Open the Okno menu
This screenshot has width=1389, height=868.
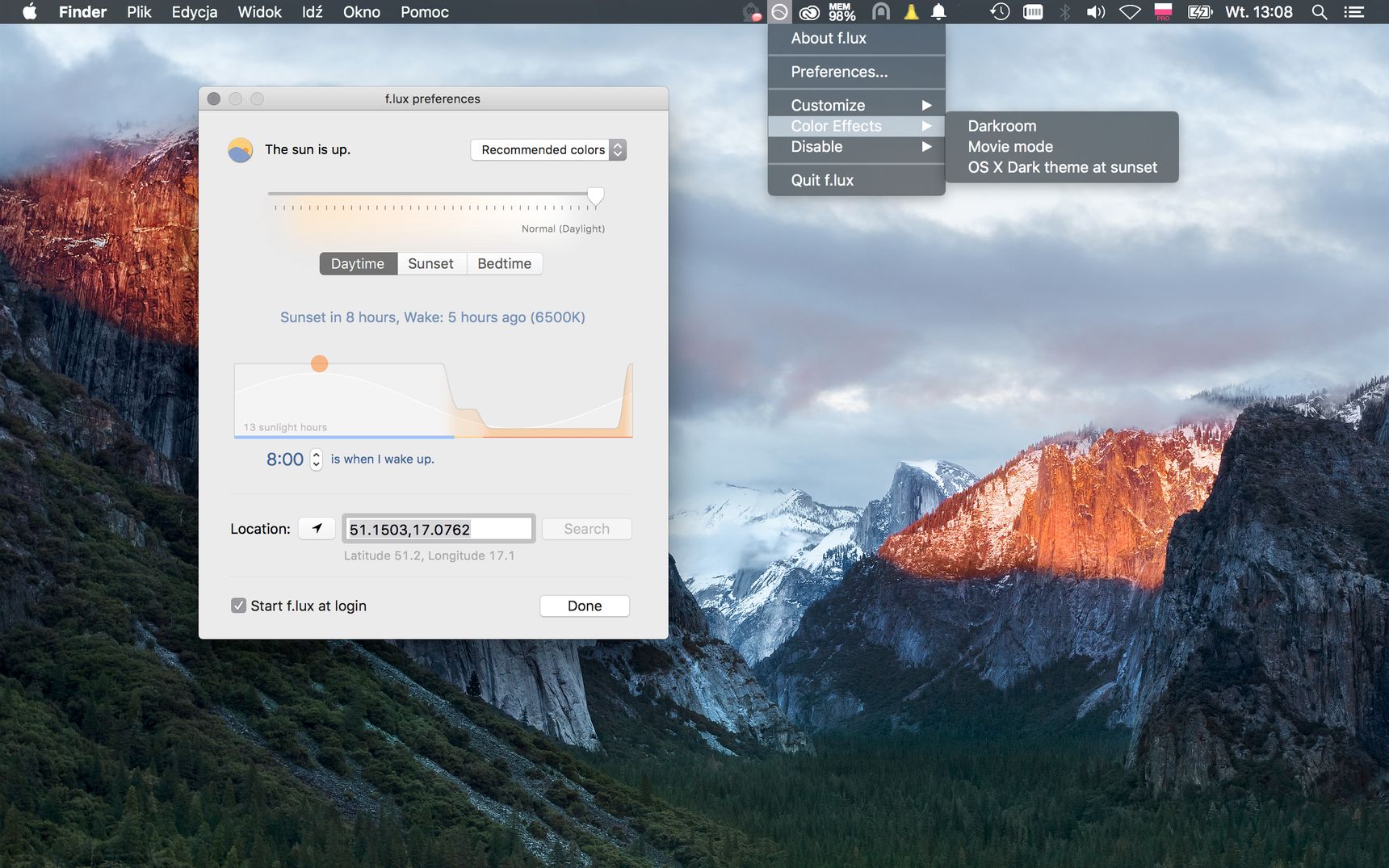[362, 12]
